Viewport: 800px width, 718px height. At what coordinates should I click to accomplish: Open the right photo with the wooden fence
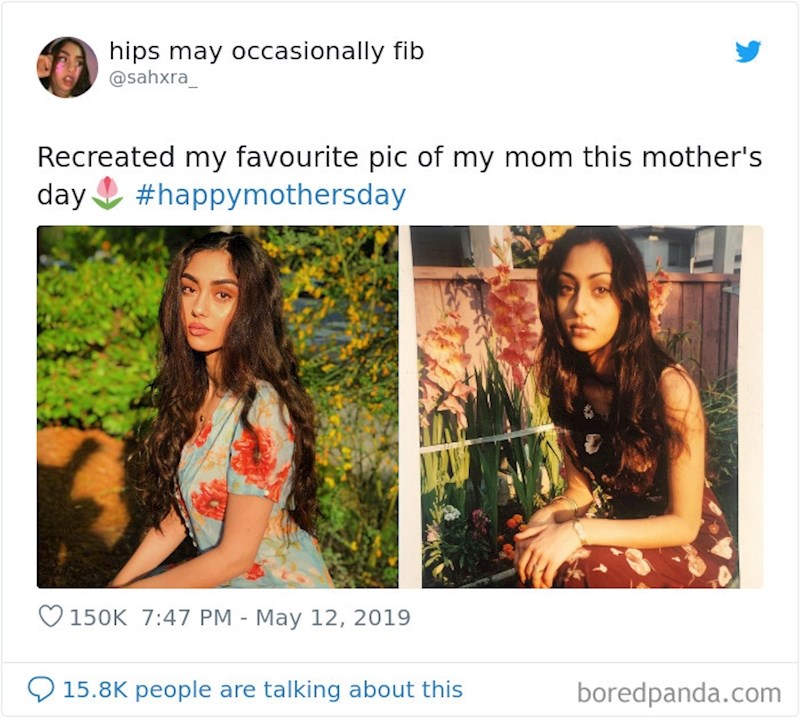coord(586,406)
